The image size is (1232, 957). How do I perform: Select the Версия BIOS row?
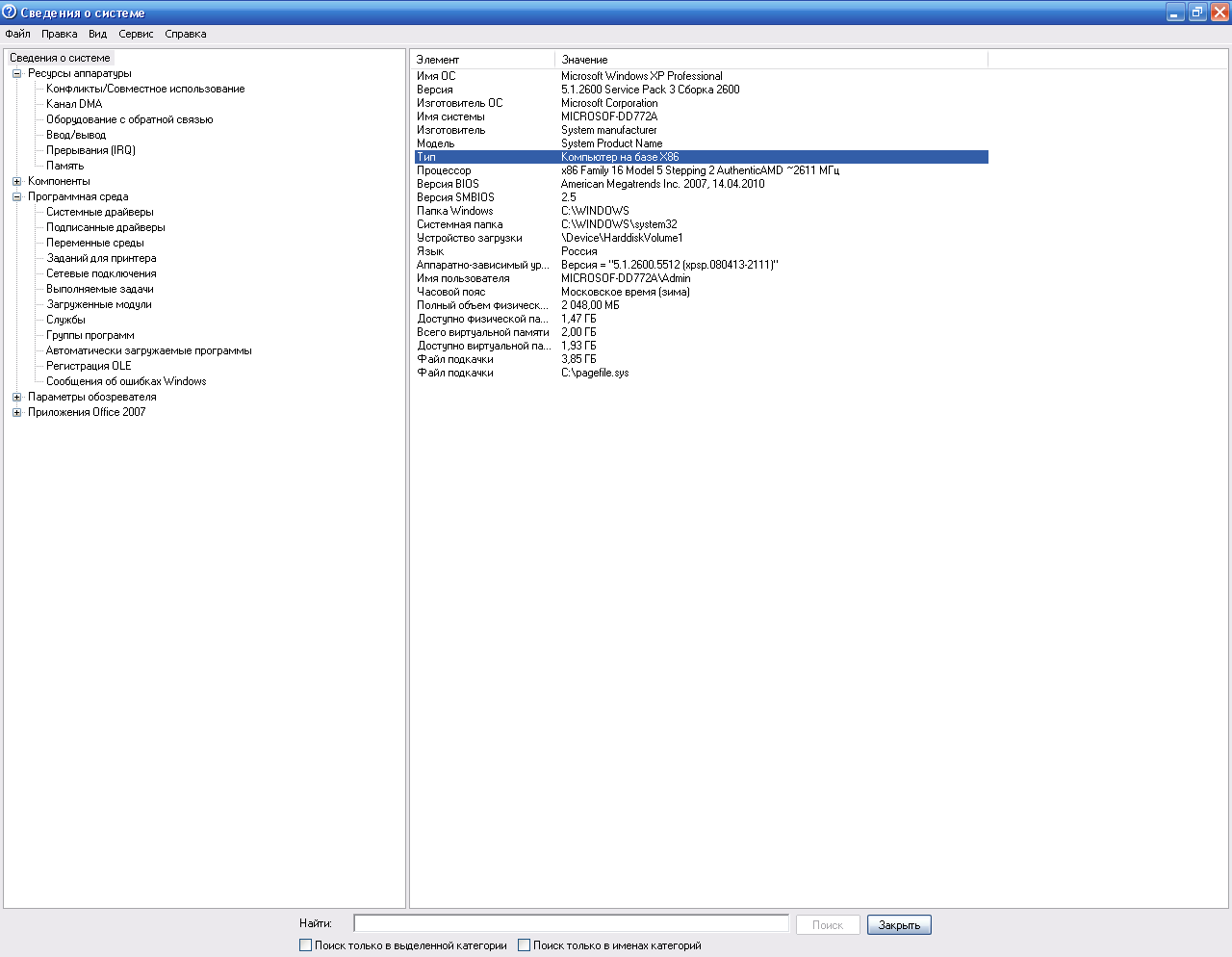coord(702,184)
